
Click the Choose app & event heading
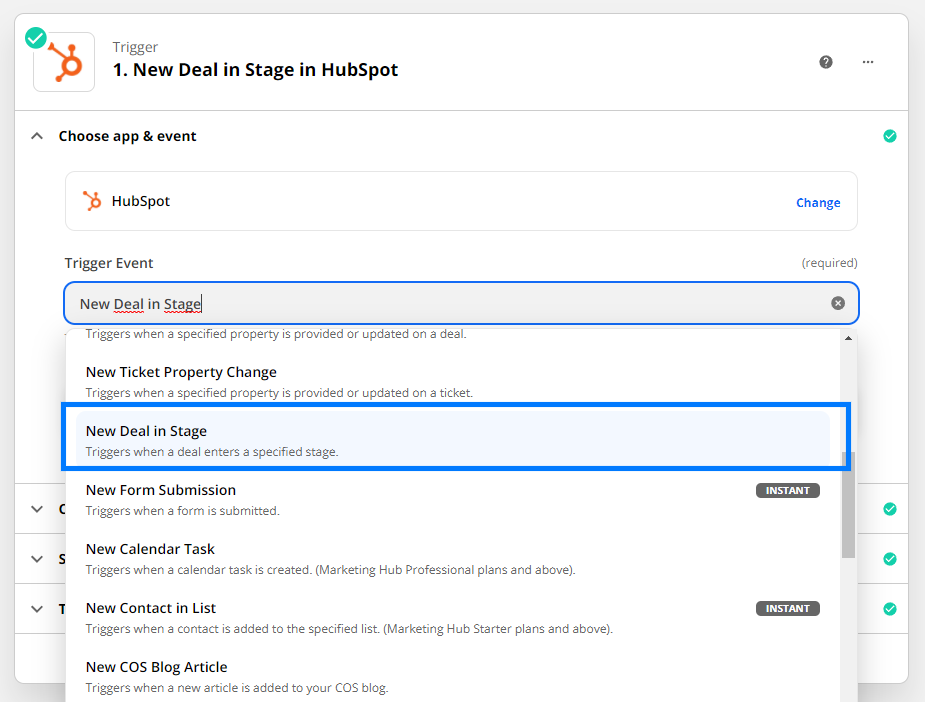tap(127, 136)
